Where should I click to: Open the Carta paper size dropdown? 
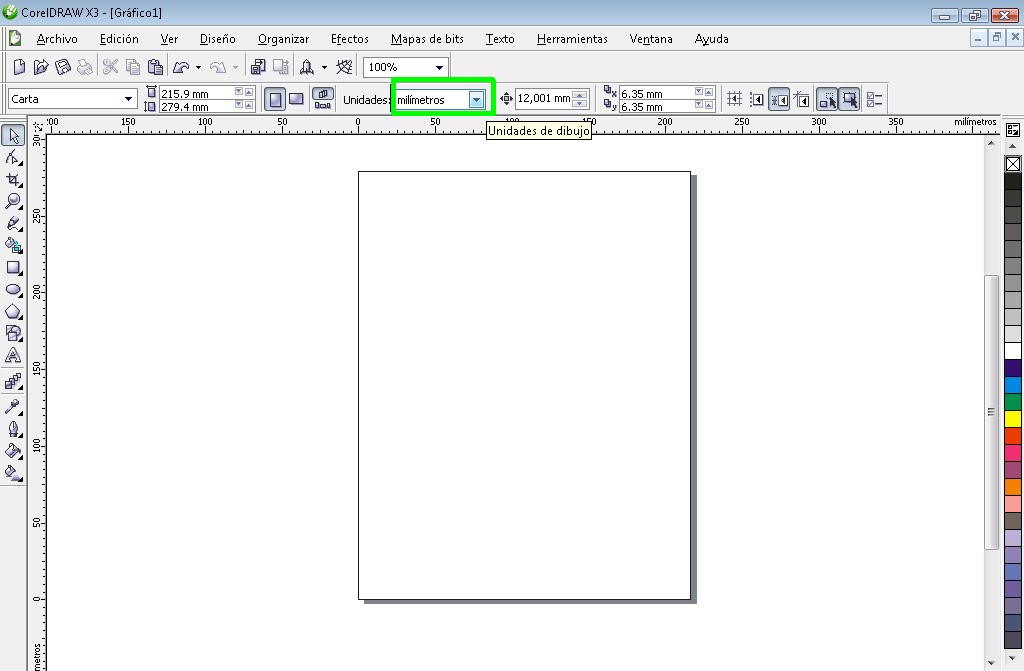[128, 99]
